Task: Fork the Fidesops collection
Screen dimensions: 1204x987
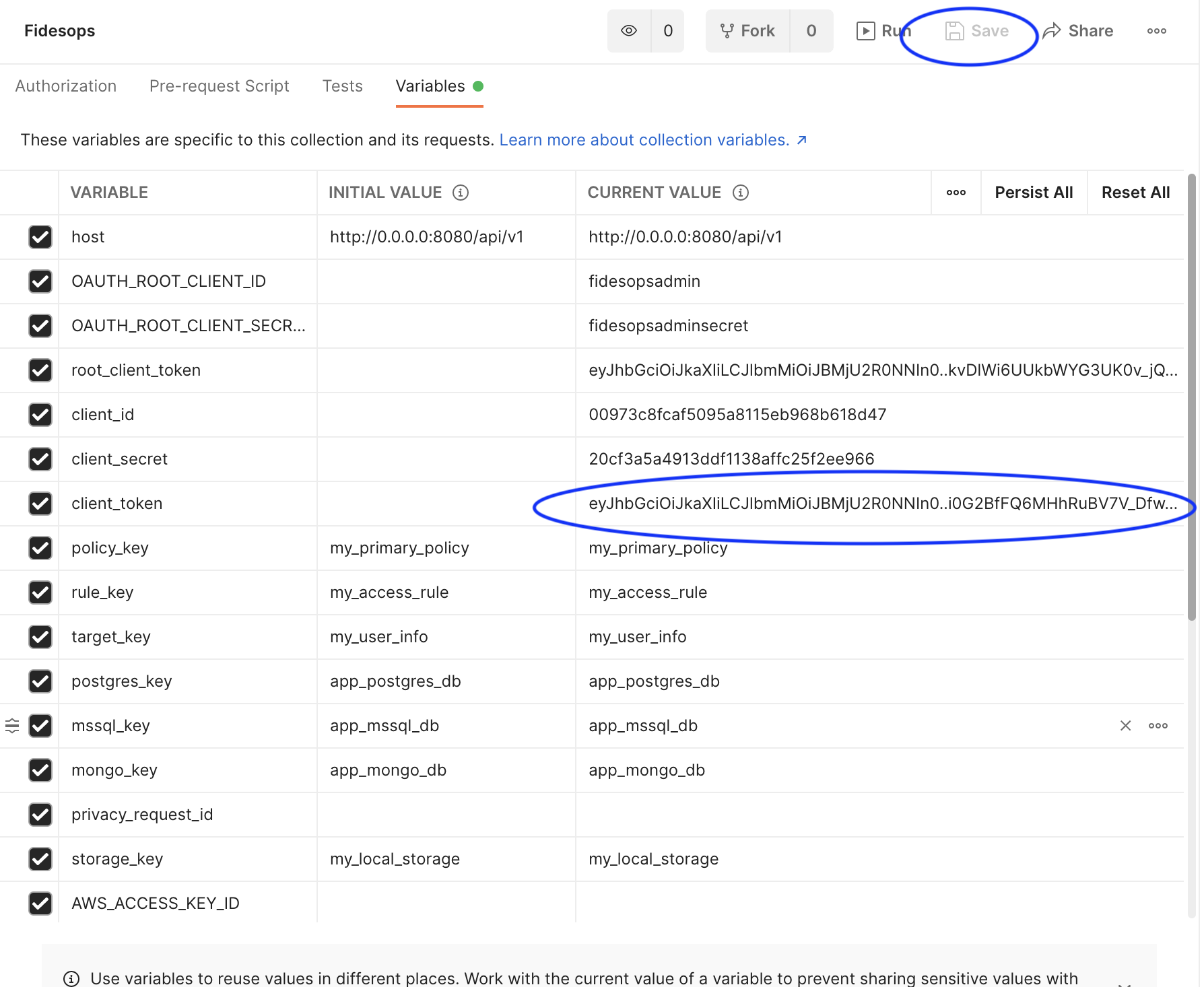Action: [x=747, y=31]
